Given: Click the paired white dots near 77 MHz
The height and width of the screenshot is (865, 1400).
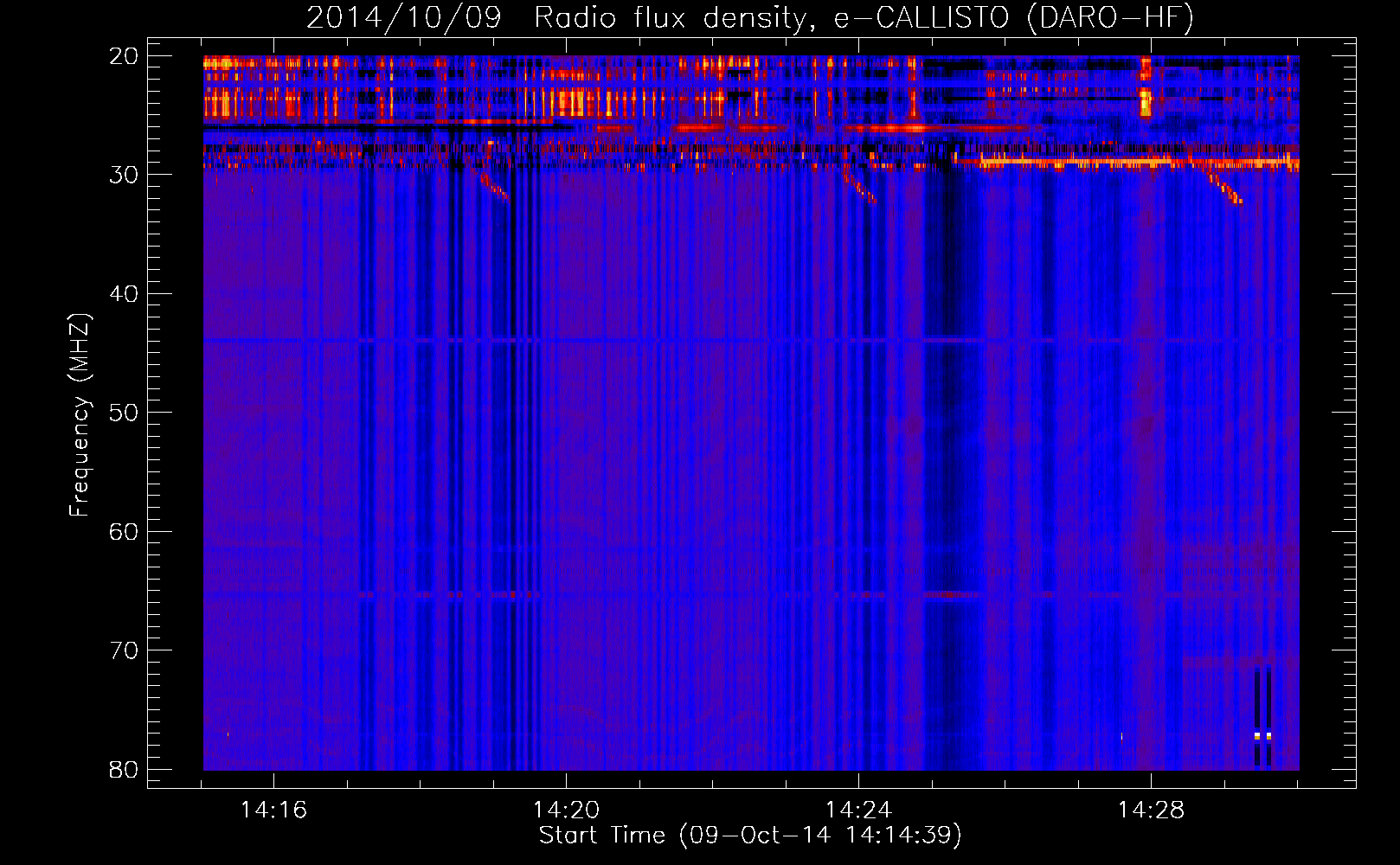Looking at the screenshot, I should coord(1262,736).
